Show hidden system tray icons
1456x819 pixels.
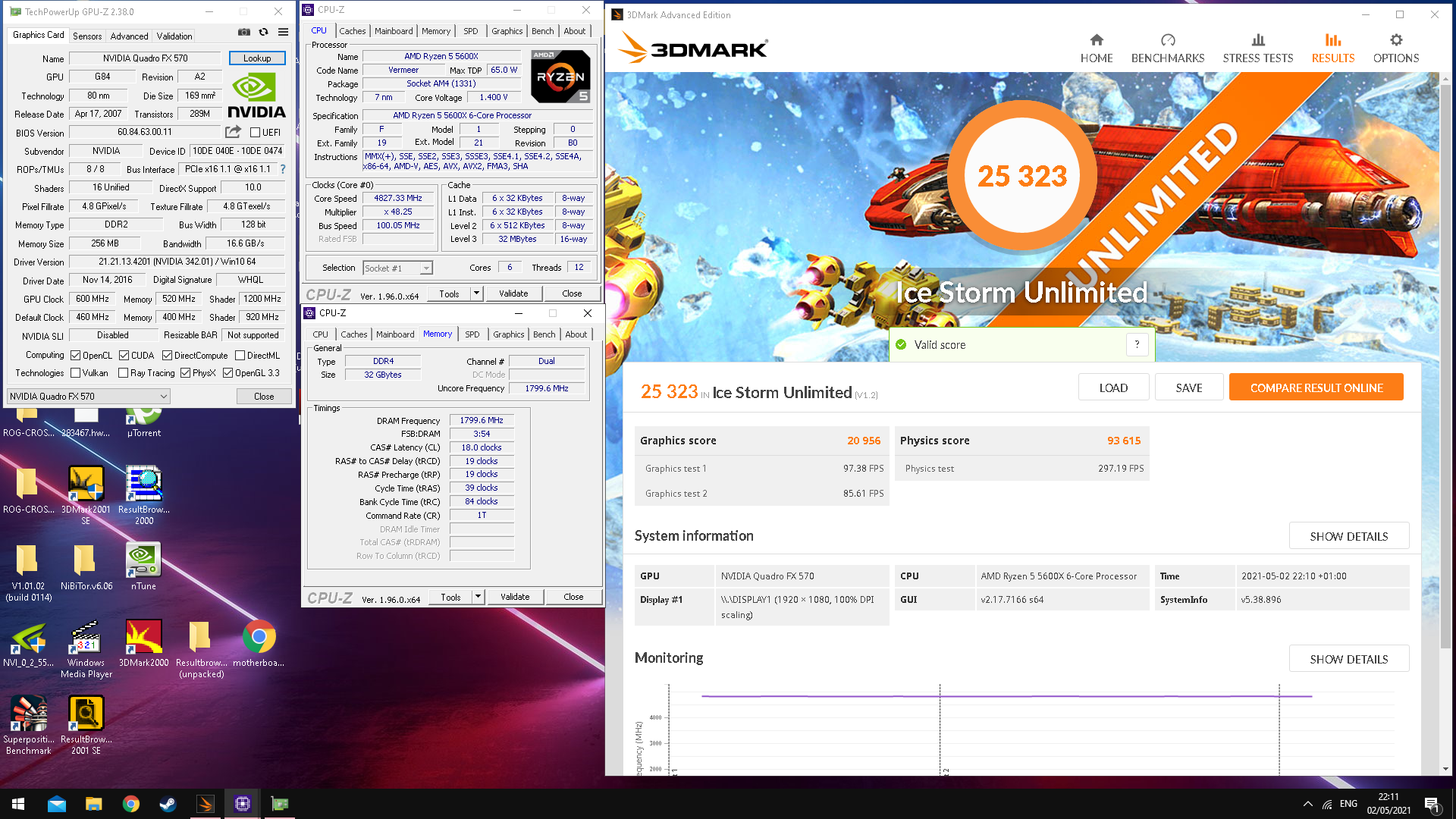pyautogui.click(x=1307, y=804)
